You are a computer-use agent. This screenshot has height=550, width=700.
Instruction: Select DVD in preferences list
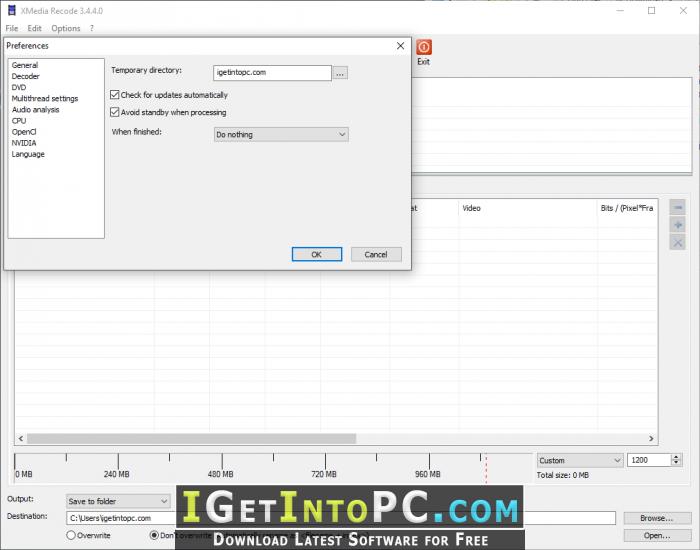coord(19,88)
